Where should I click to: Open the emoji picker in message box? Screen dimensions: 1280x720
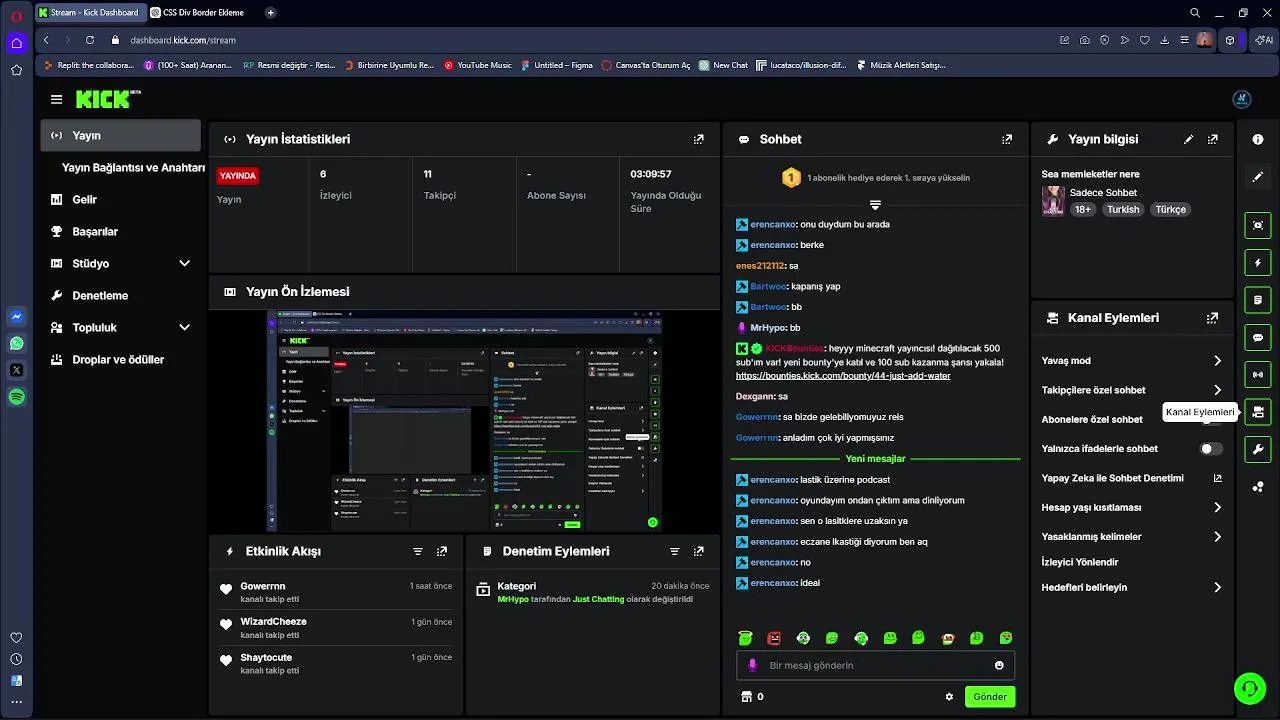pyautogui.click(x=999, y=666)
